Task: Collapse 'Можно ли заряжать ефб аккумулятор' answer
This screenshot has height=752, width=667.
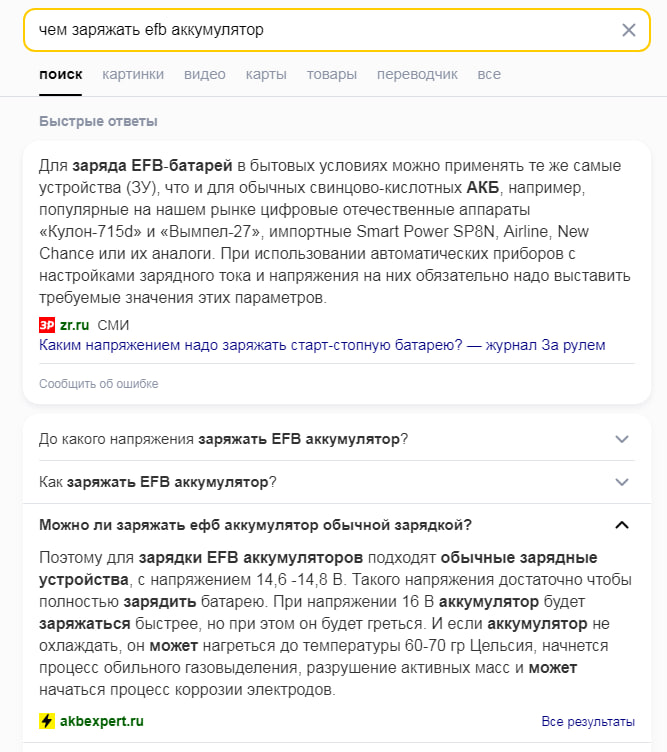Action: pos(622,525)
